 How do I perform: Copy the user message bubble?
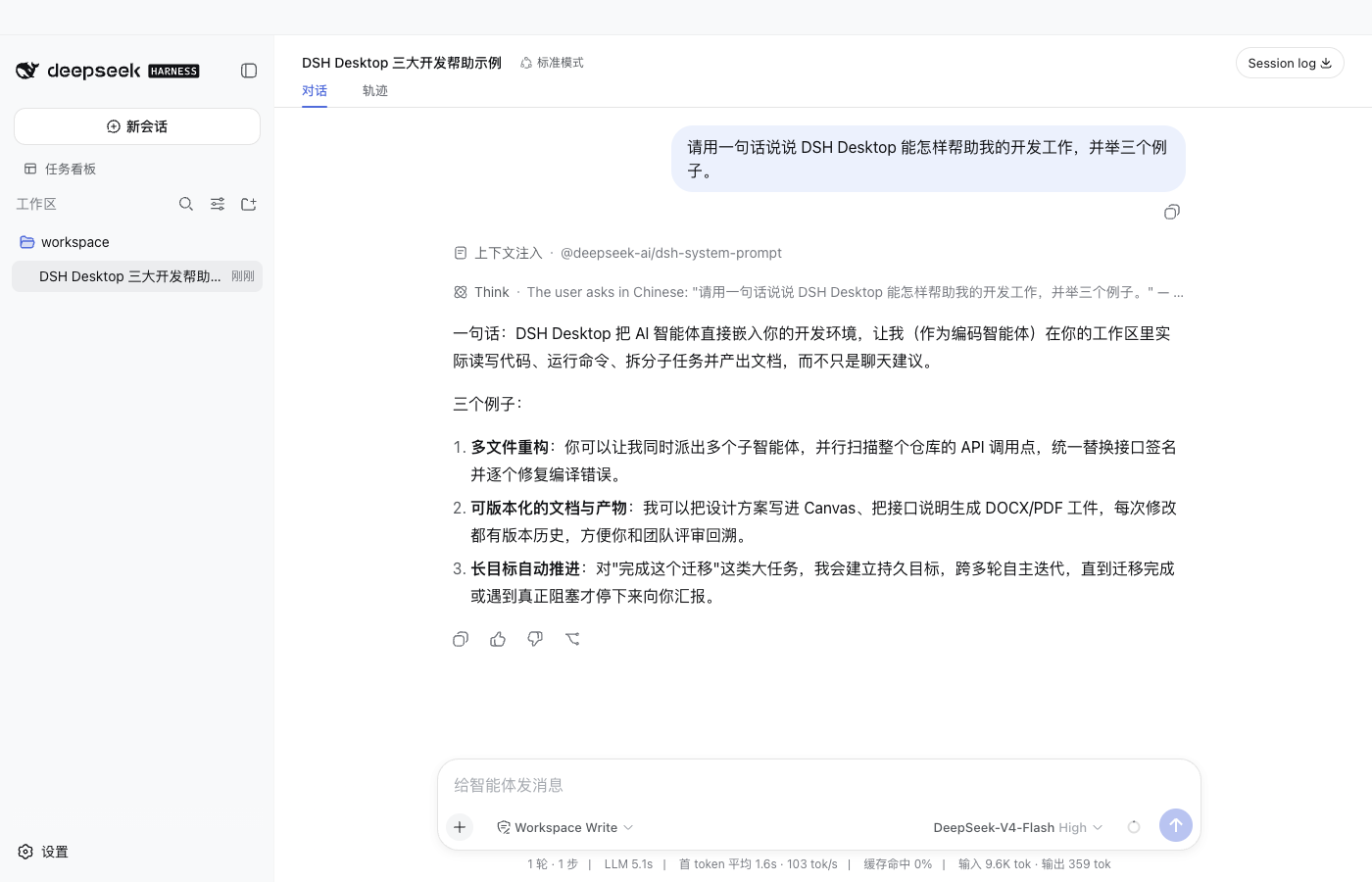tap(1172, 212)
